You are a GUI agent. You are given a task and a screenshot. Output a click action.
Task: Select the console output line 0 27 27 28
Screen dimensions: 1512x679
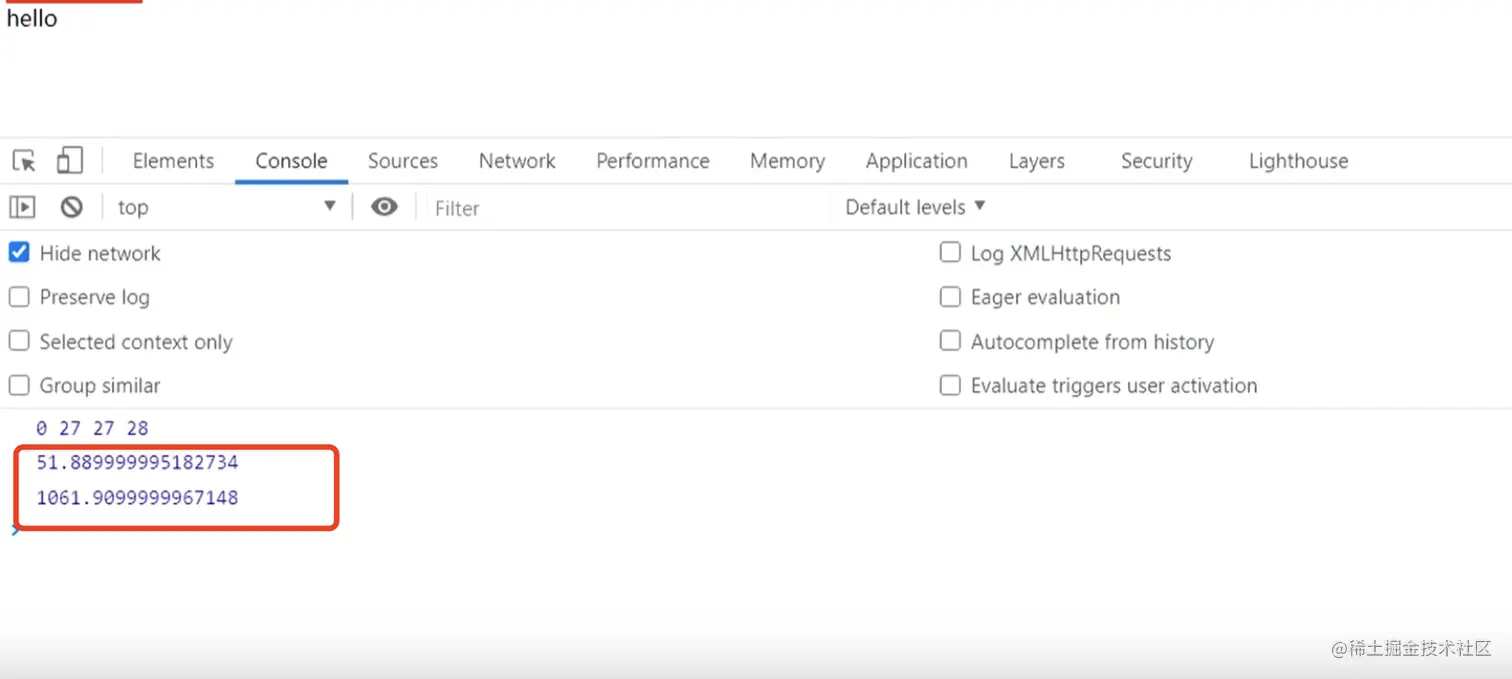(x=92, y=428)
